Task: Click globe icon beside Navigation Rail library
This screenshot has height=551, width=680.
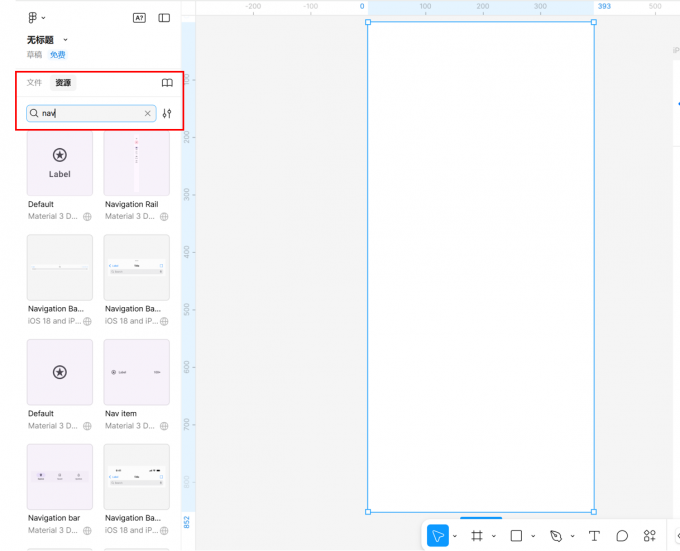Action: pos(164,216)
